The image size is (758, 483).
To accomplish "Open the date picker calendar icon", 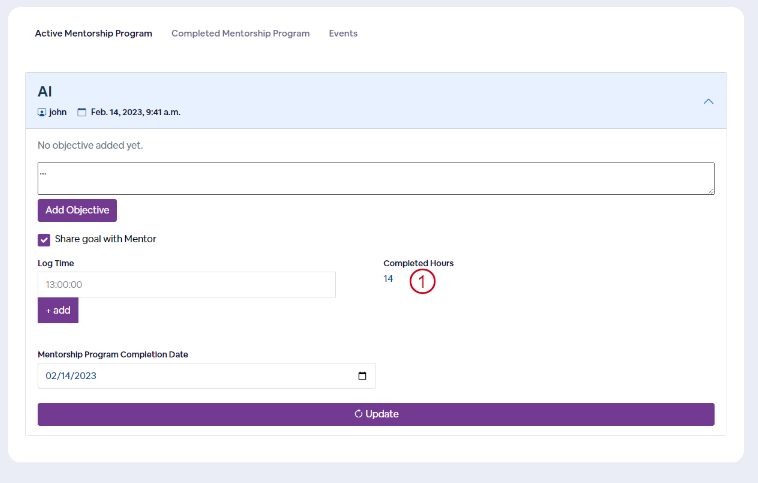I will click(362, 376).
